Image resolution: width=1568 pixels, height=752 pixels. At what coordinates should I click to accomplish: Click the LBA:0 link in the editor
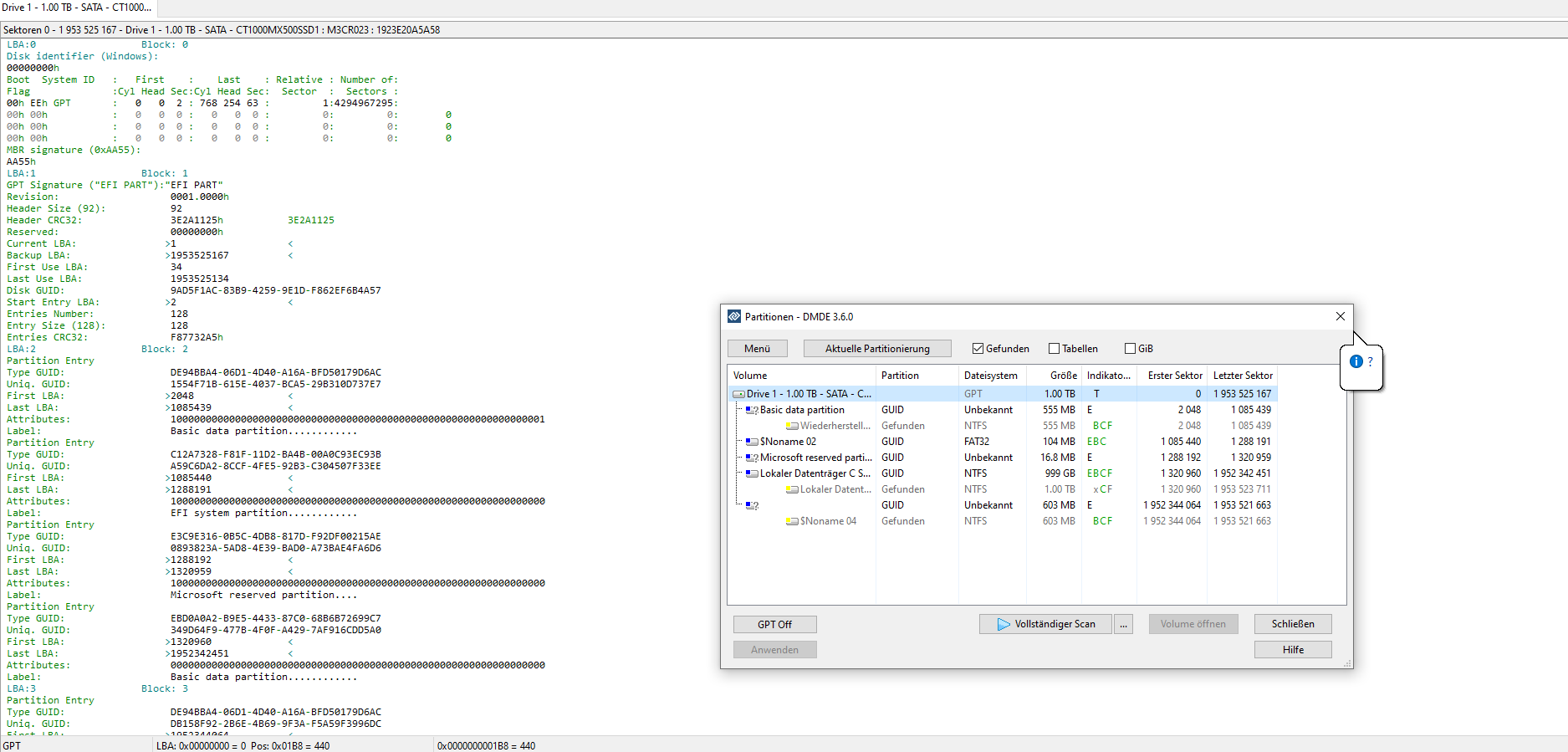[x=22, y=45]
